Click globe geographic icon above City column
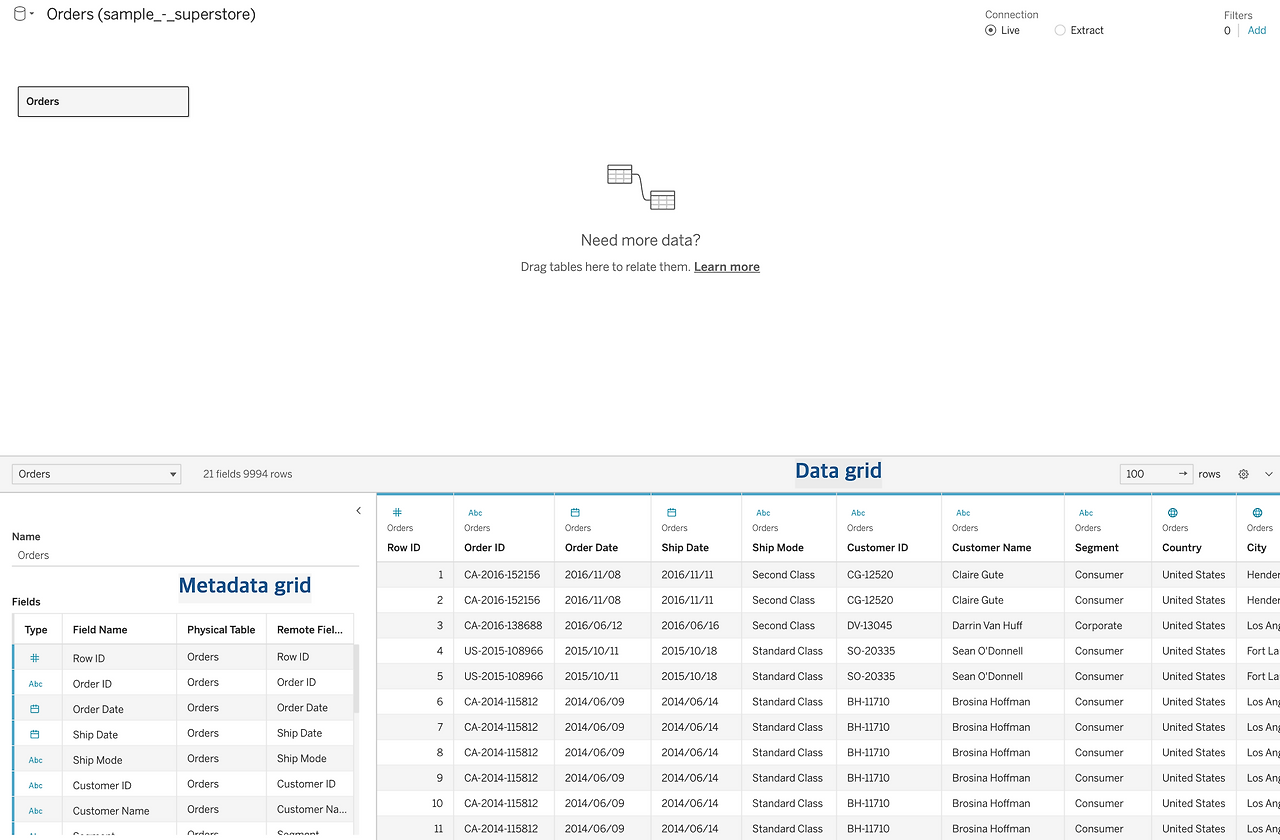This screenshot has height=840, width=1280. [1258, 512]
